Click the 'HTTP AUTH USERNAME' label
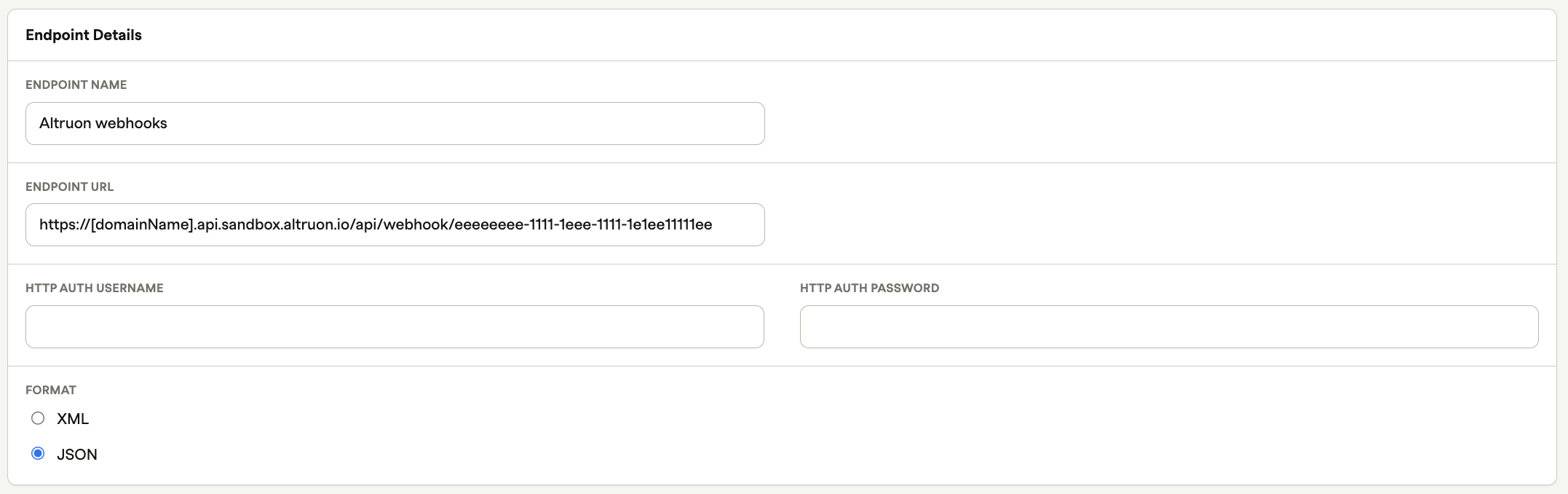Viewport: 1568px width, 494px height. [x=95, y=288]
